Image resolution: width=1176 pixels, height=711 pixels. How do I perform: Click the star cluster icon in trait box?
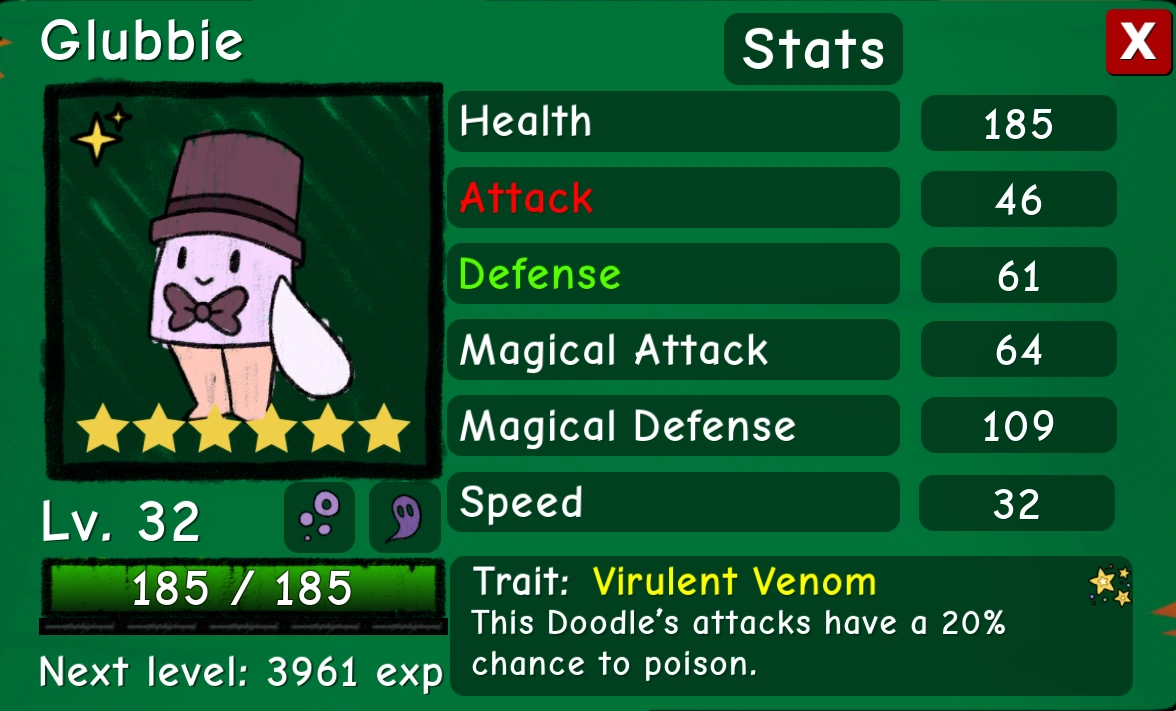pos(1109,586)
